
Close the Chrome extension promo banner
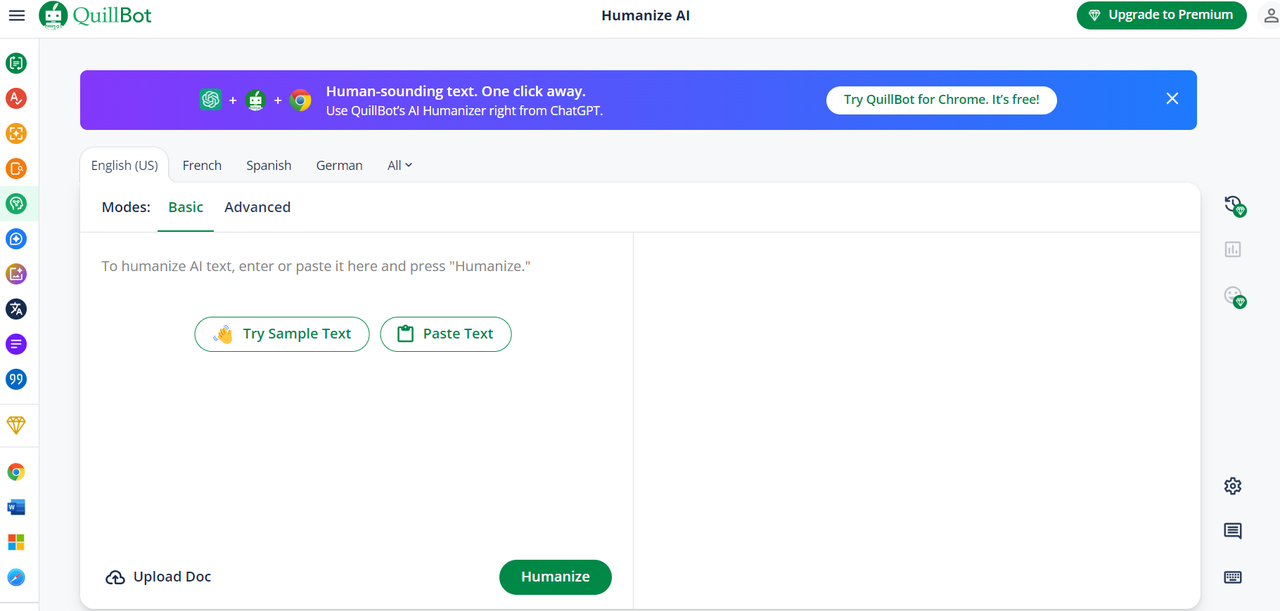point(1172,98)
